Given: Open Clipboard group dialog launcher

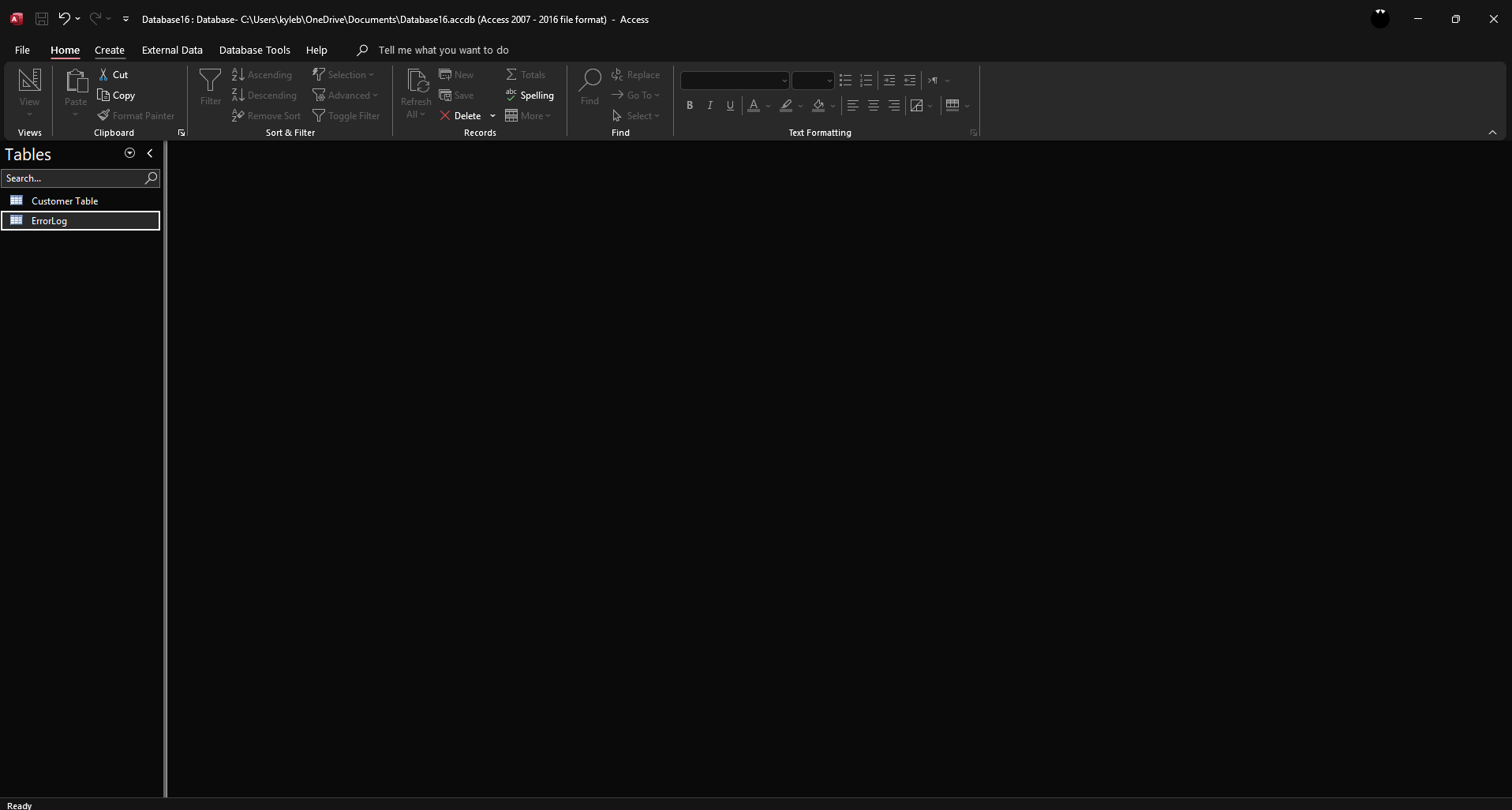Looking at the screenshot, I should tap(182, 133).
